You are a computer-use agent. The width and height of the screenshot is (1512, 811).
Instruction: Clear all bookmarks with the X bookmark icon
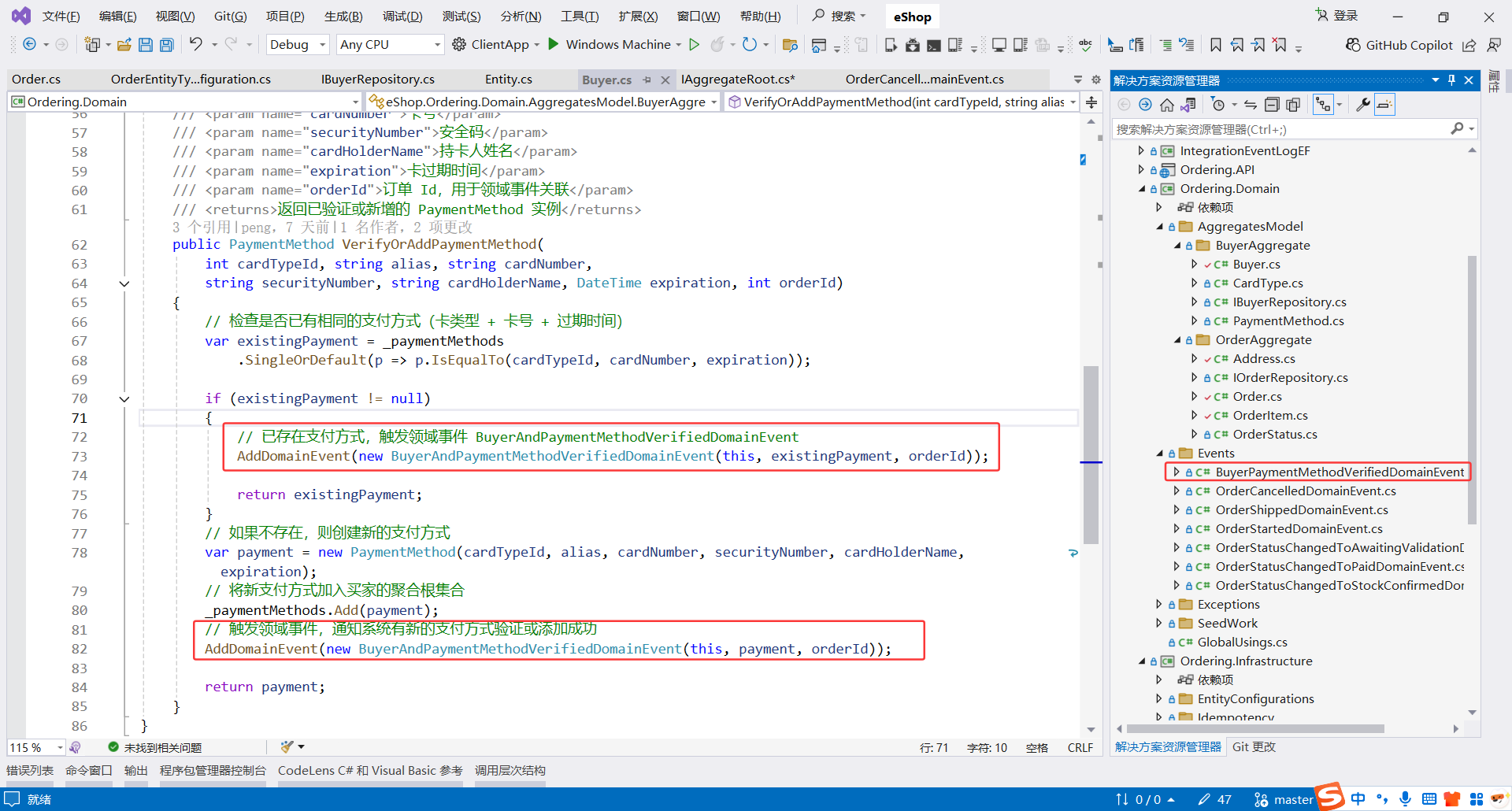(1280, 45)
